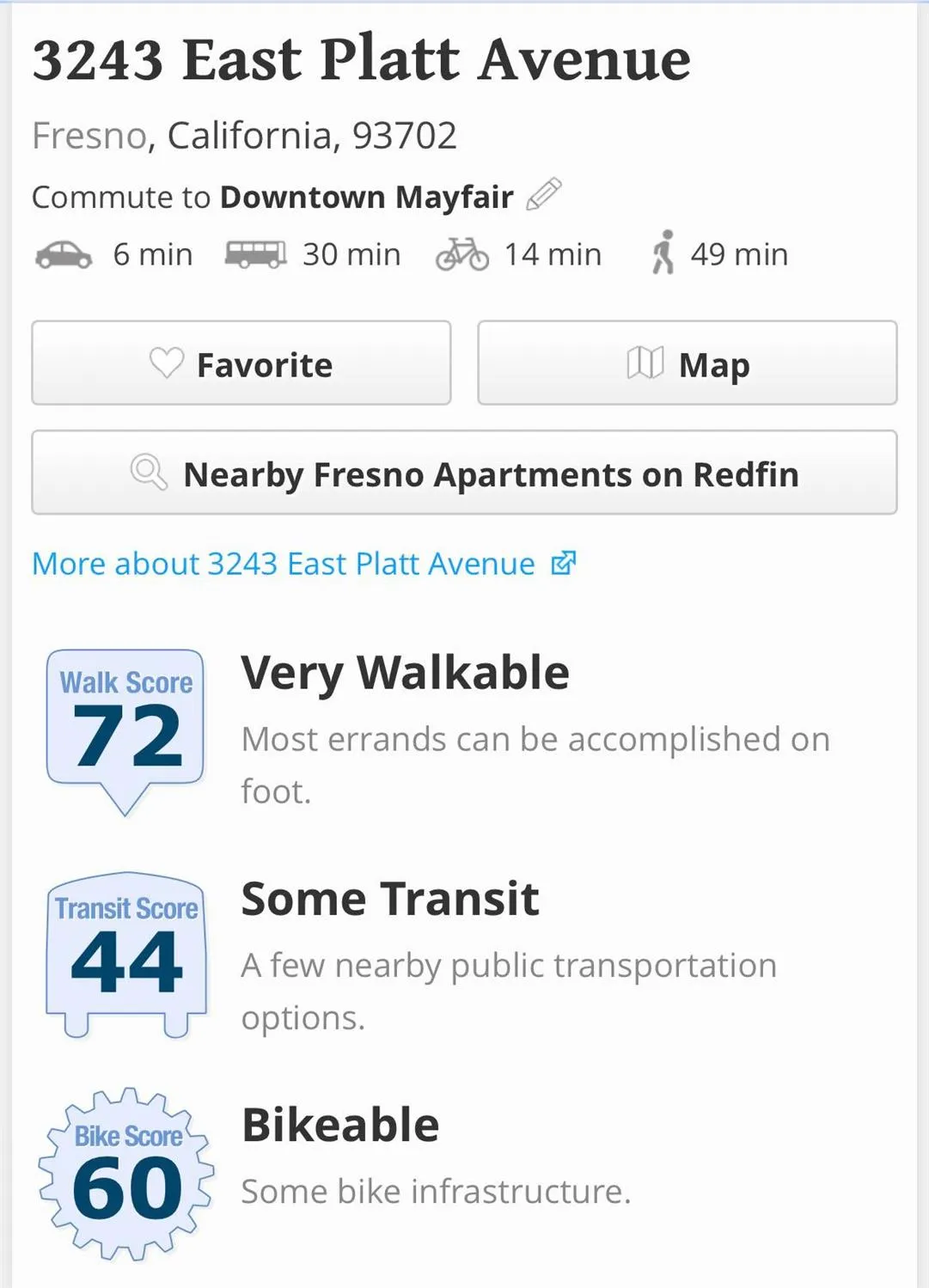Click the Very Walkable heading
This screenshot has width=929, height=1288.
[x=405, y=673]
